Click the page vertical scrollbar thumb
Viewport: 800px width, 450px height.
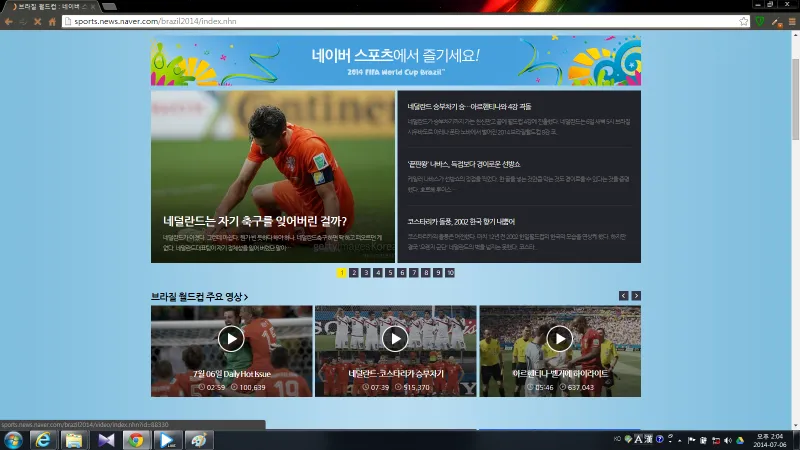[795, 98]
